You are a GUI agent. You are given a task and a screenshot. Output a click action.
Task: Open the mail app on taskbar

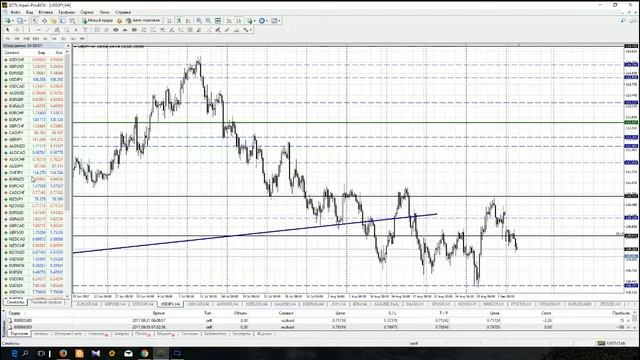click(128, 353)
